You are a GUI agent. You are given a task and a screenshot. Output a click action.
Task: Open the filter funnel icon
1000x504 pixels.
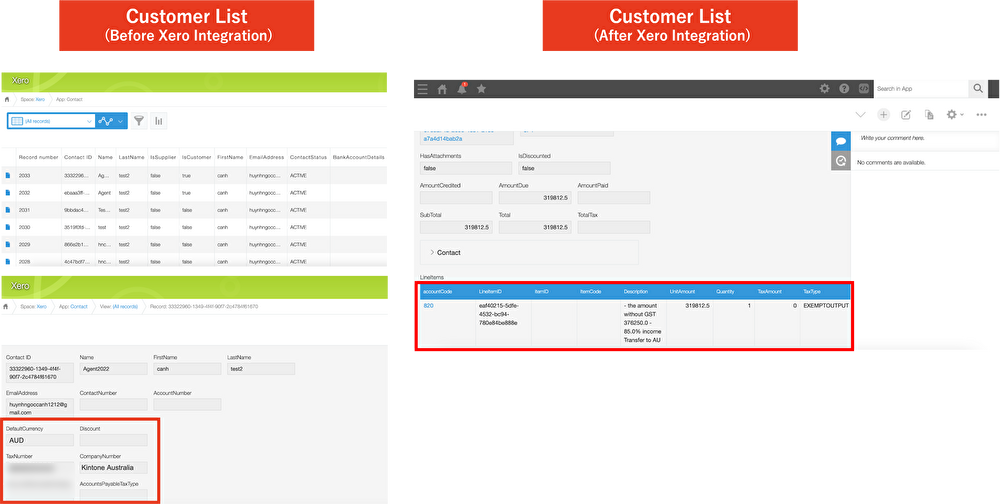coord(138,121)
